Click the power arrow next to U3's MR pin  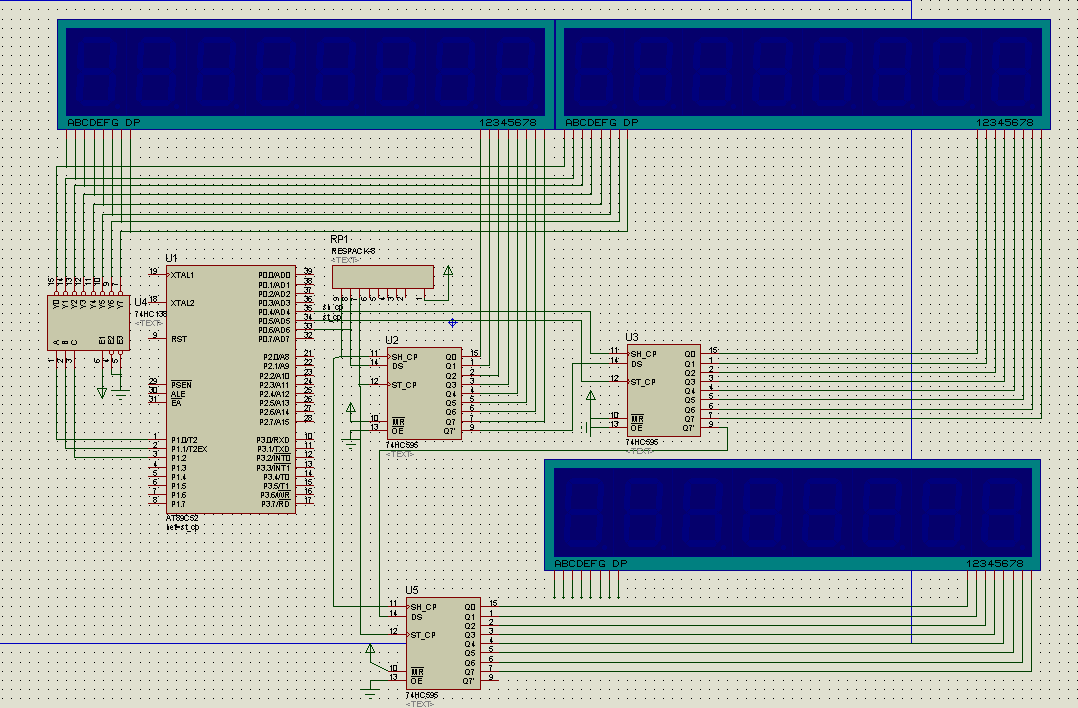tap(590, 396)
